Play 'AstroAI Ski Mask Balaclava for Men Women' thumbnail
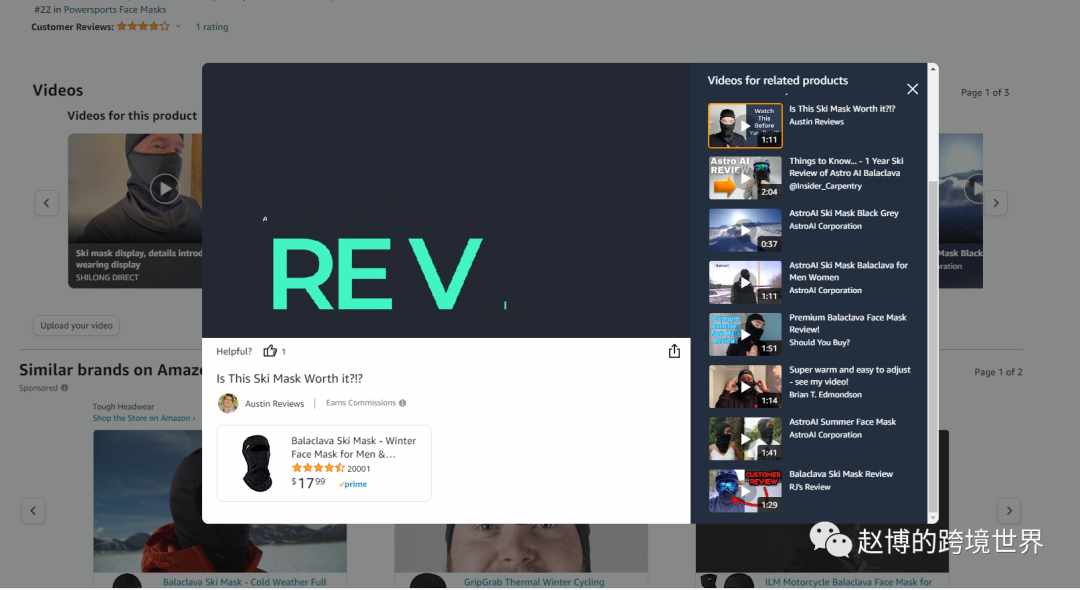The width and height of the screenshot is (1080, 590). (745, 282)
